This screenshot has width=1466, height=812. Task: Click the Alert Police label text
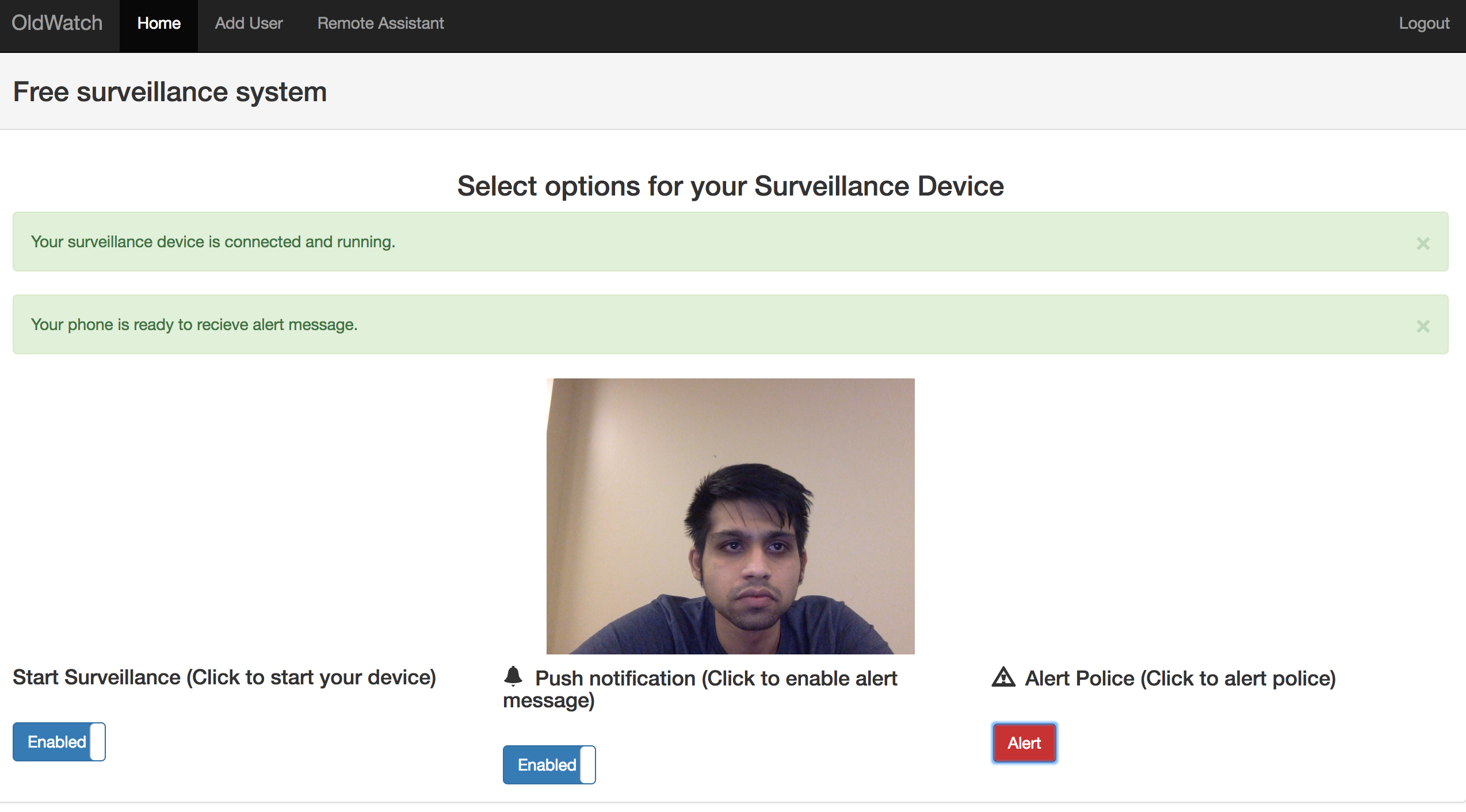(x=1180, y=679)
